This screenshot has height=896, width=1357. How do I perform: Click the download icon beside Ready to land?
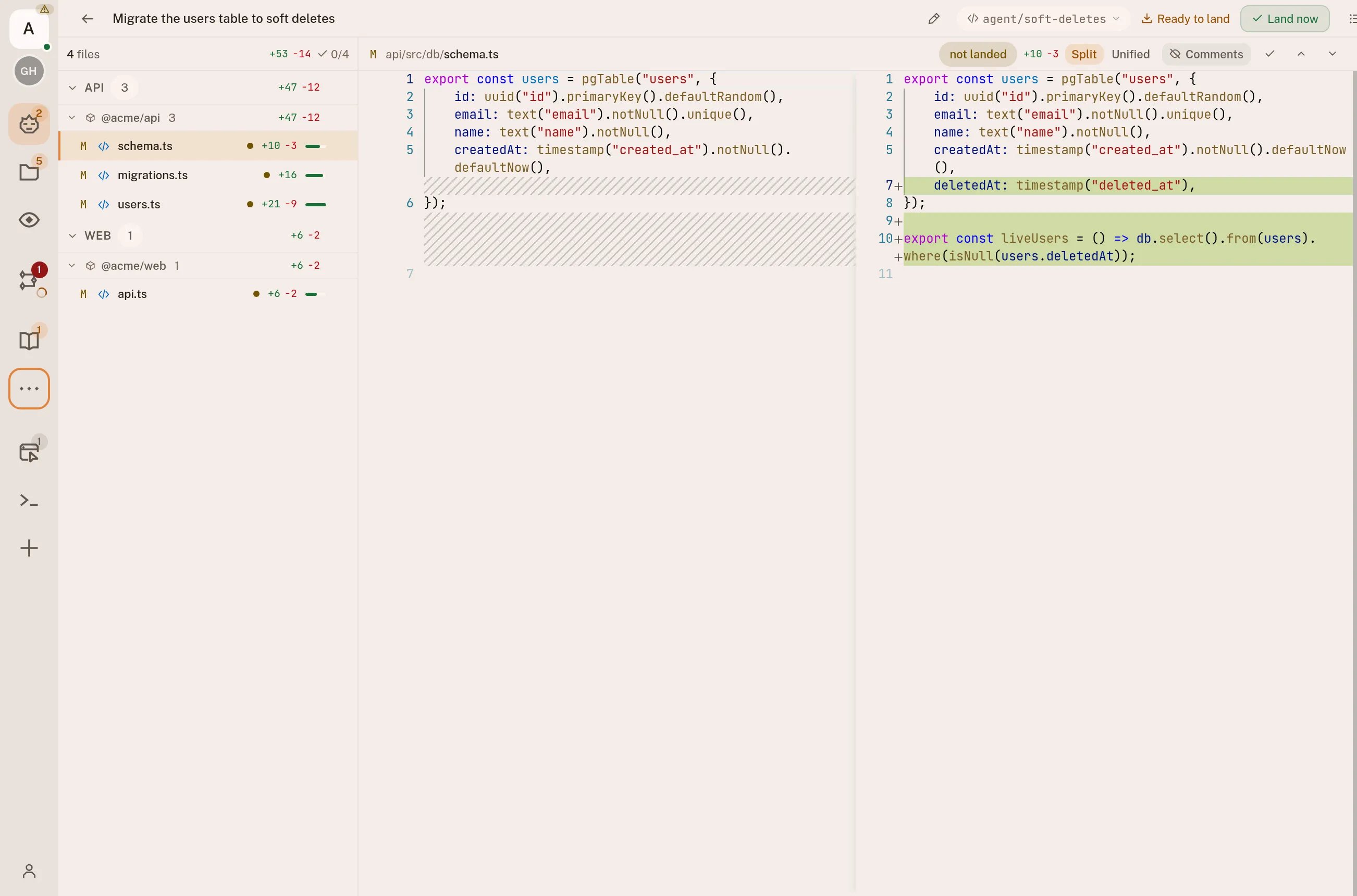point(1146,19)
